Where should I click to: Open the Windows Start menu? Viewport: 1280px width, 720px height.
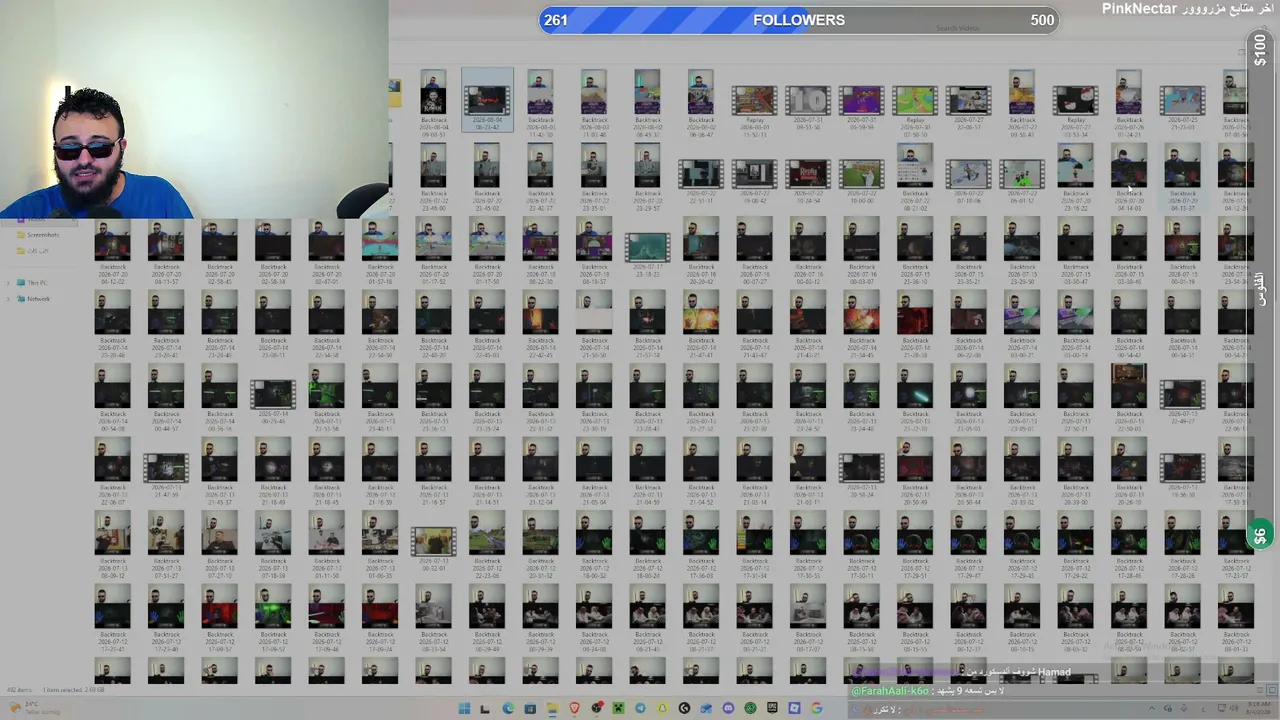click(x=464, y=709)
